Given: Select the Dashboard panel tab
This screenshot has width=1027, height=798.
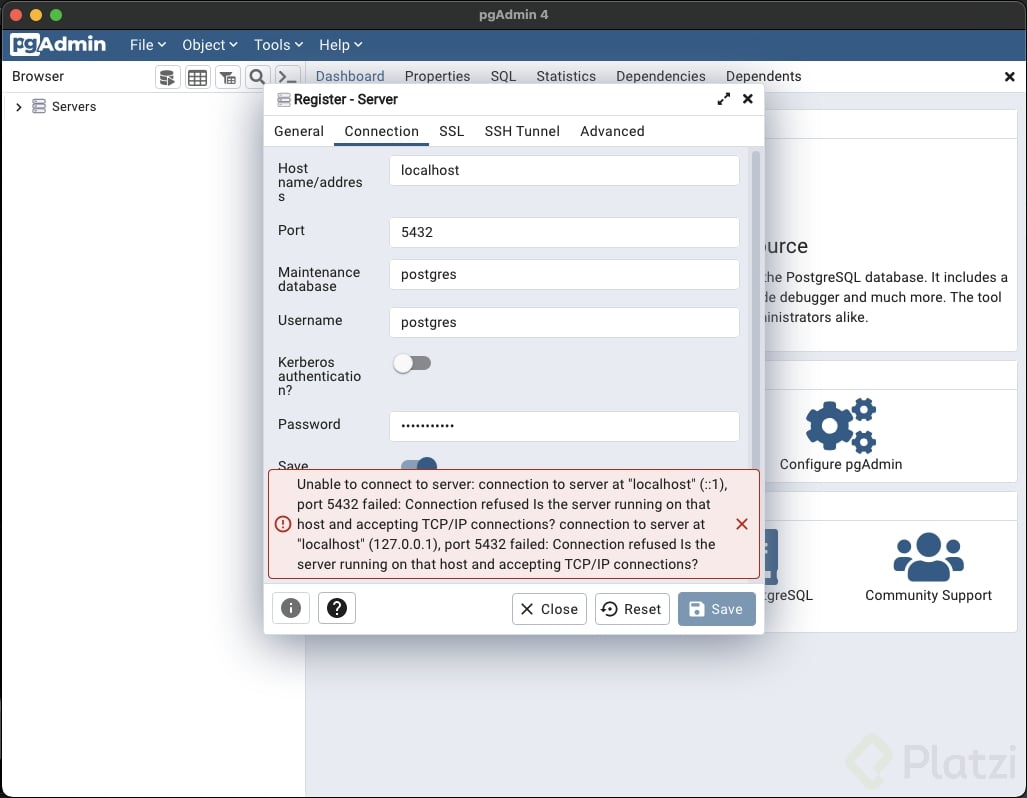Looking at the screenshot, I should (x=350, y=76).
